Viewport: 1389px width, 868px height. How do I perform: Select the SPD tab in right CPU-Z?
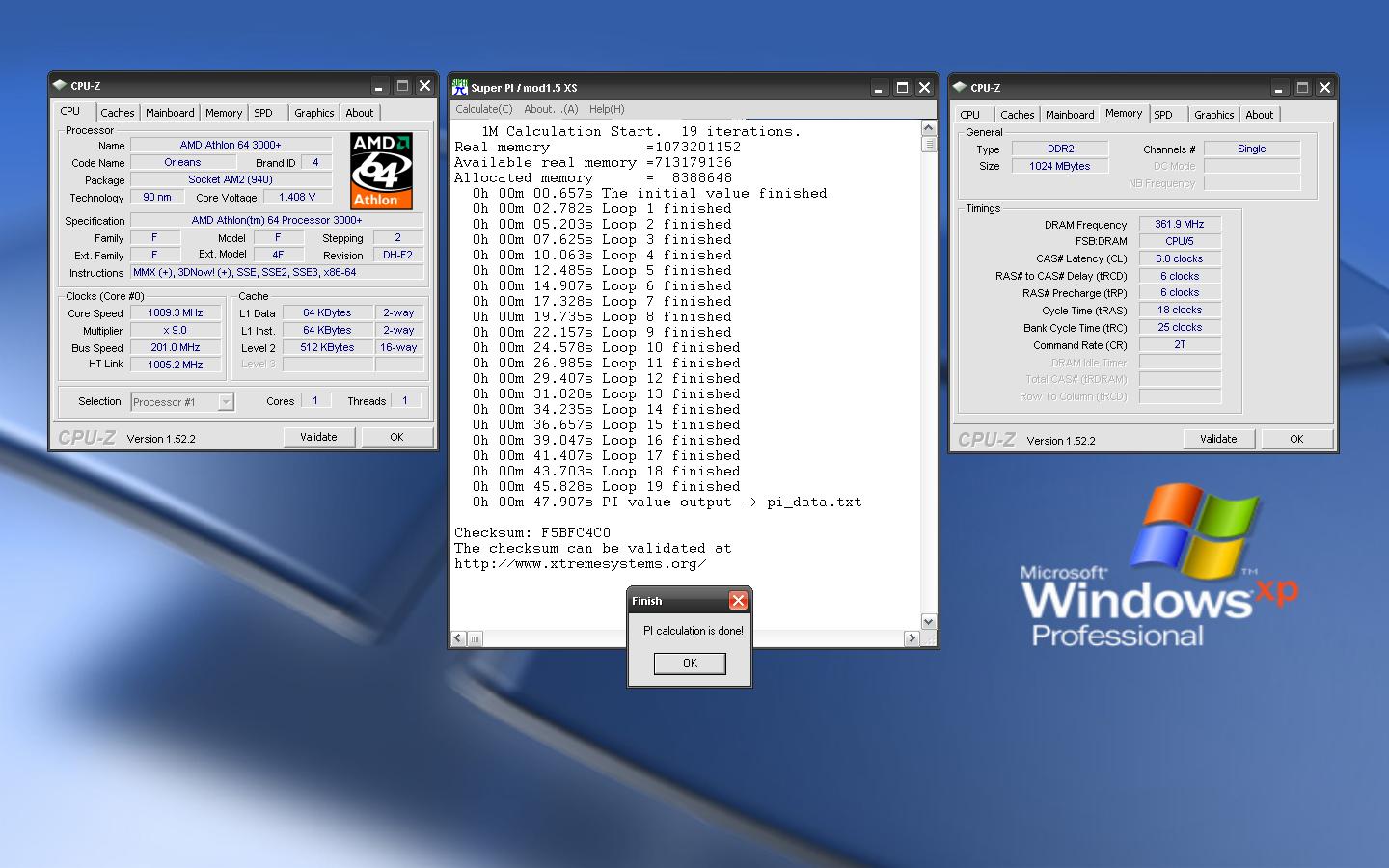pyautogui.click(x=1163, y=115)
